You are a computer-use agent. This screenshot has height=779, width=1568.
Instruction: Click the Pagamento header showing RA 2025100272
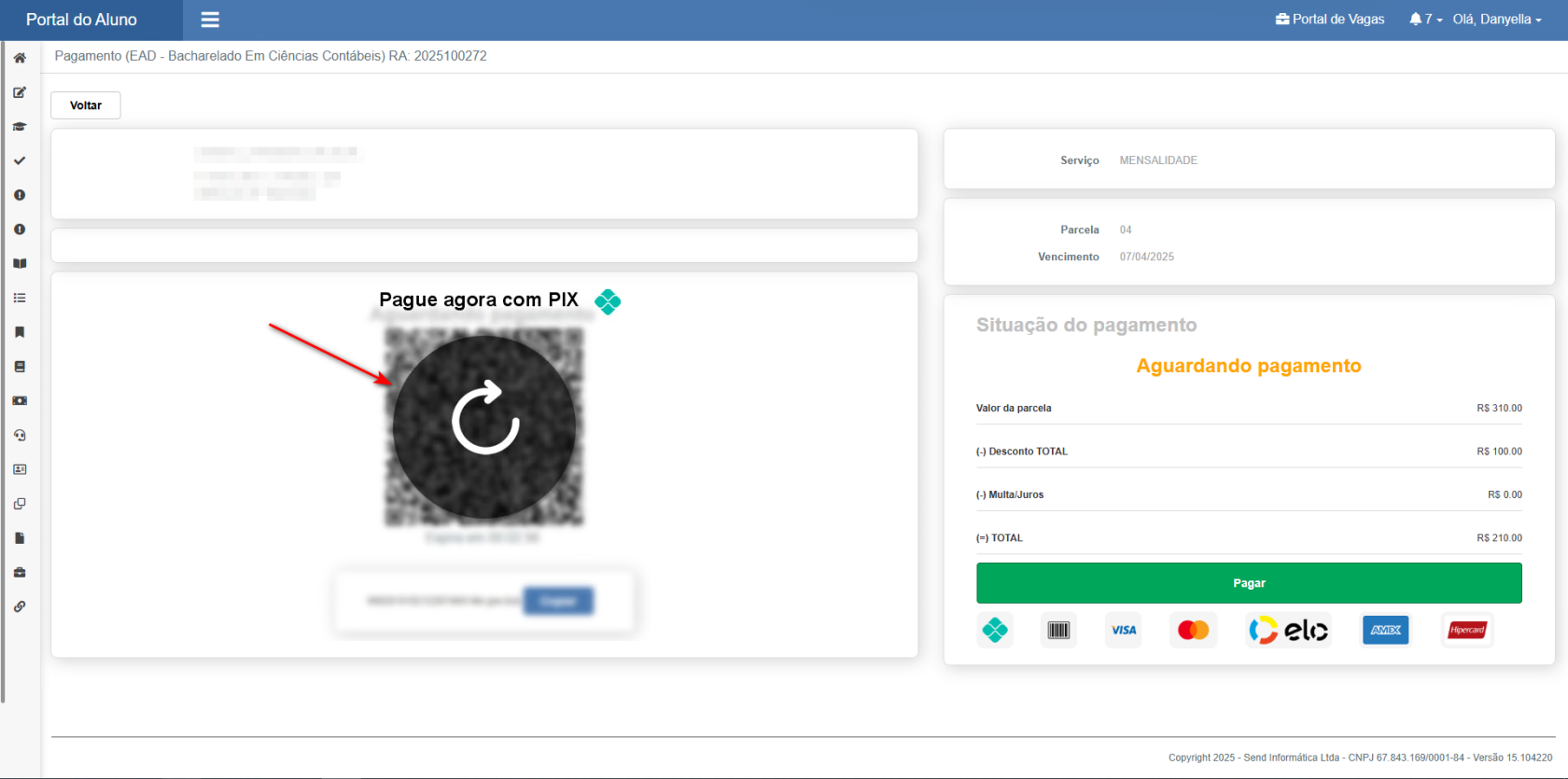pyautogui.click(x=271, y=56)
